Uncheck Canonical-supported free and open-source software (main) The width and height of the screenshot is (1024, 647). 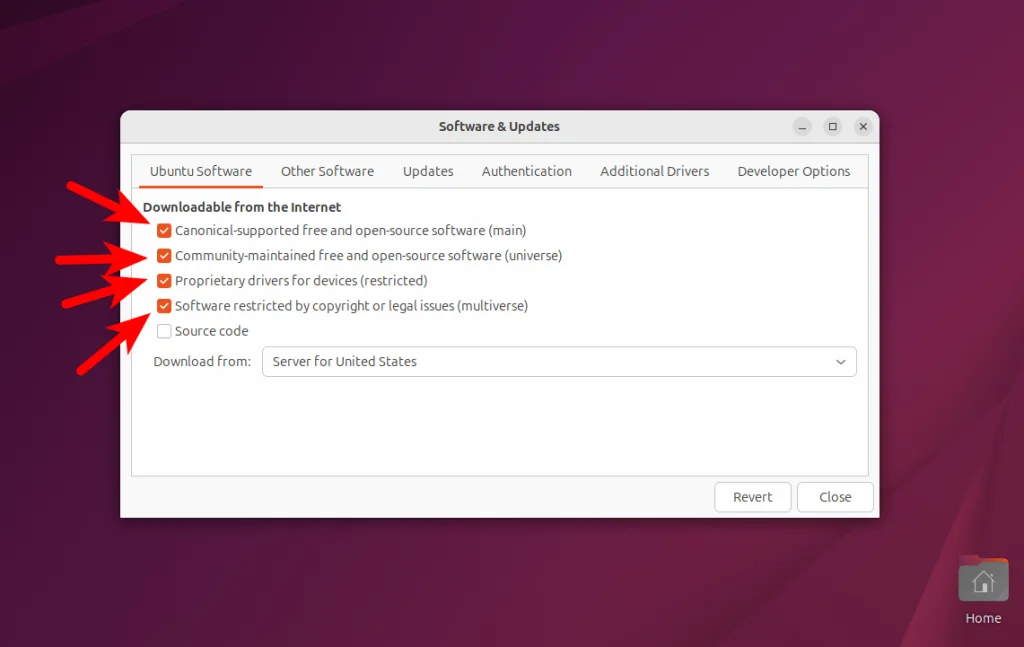tap(164, 230)
